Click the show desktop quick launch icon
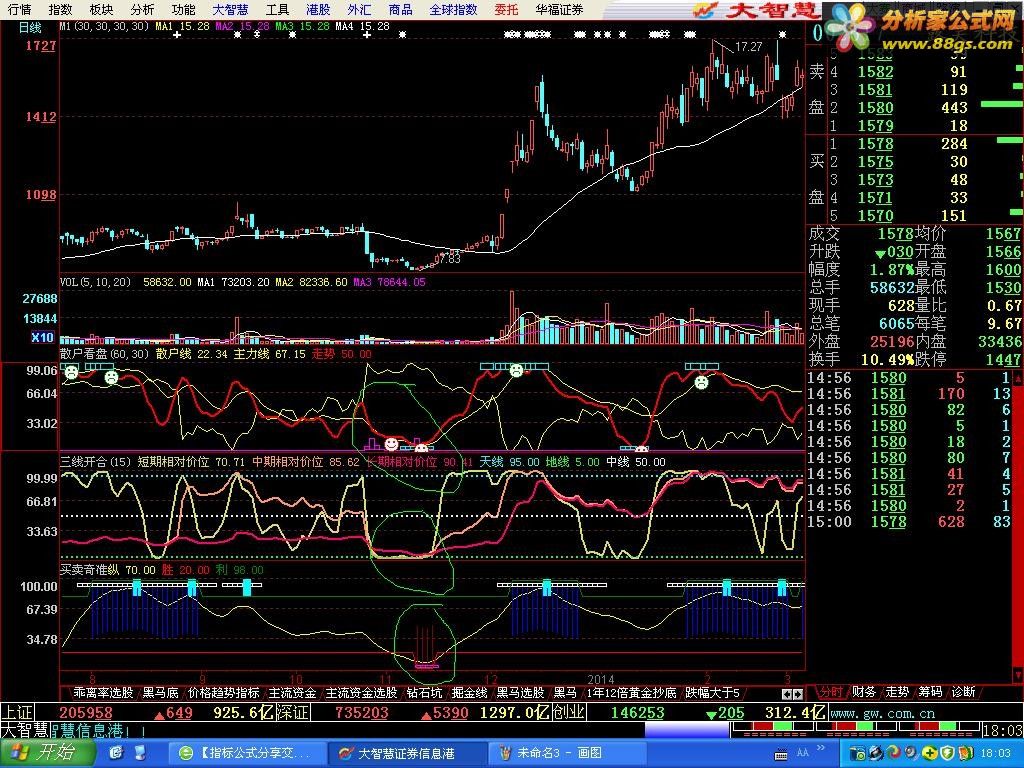The image size is (1024, 768). 141,752
